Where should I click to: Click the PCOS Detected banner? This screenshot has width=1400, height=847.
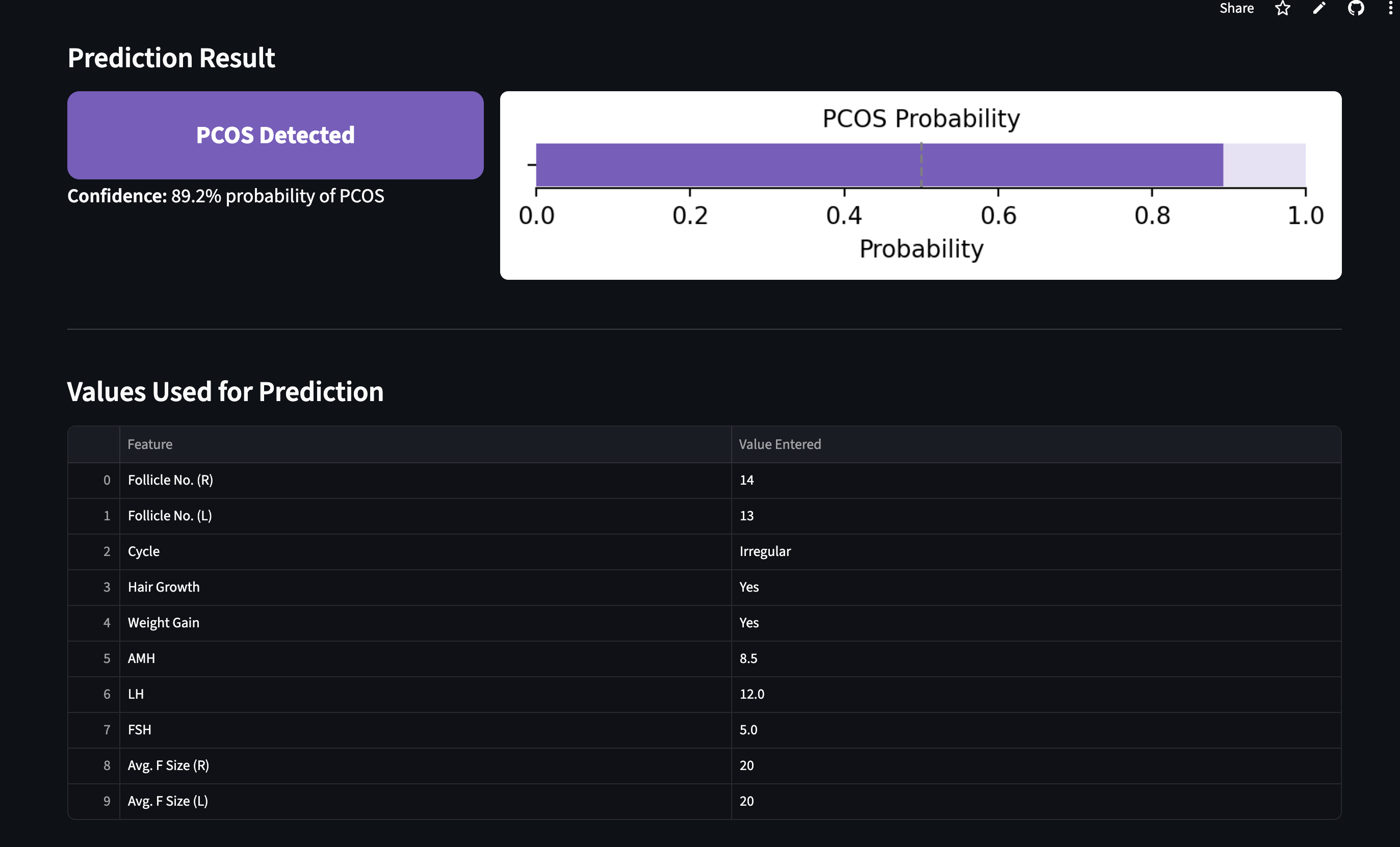275,135
